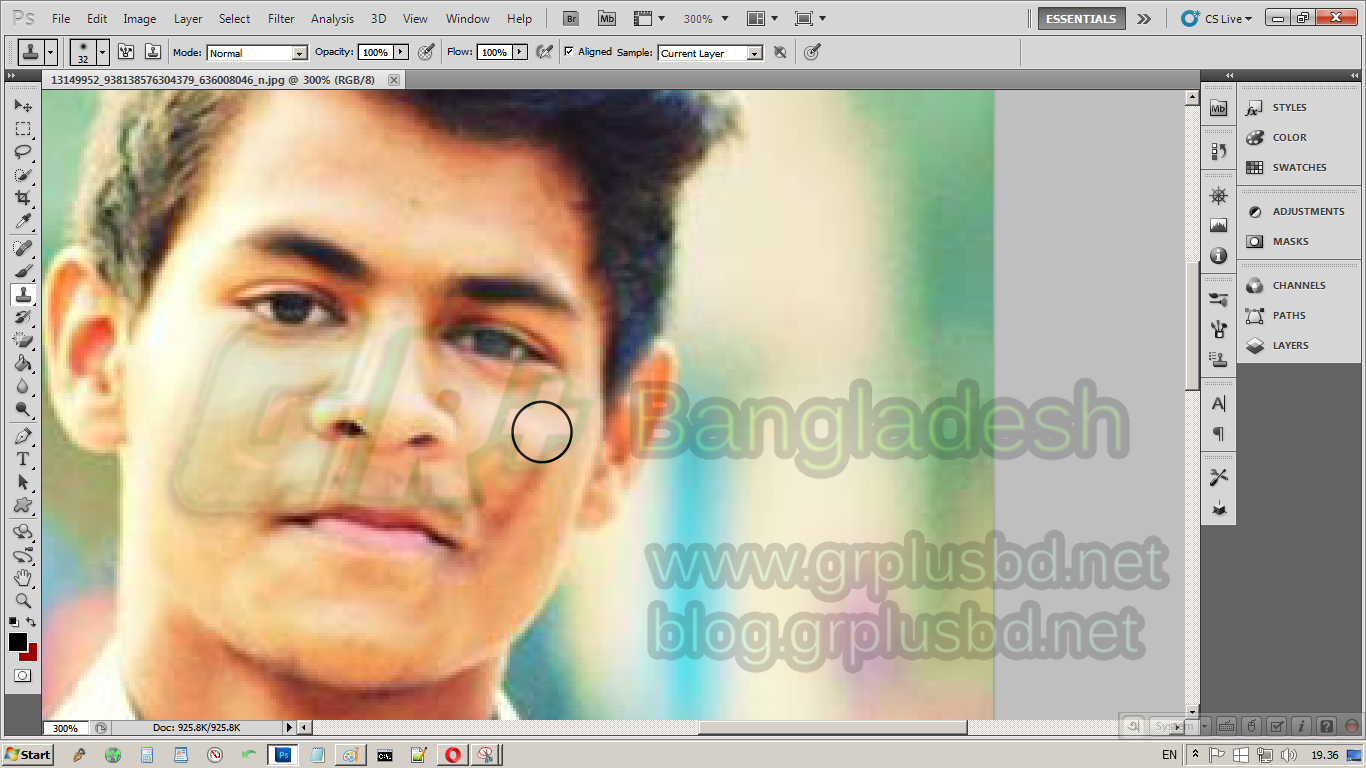Select the Eraser tool
1366x768 pixels.
click(23, 340)
